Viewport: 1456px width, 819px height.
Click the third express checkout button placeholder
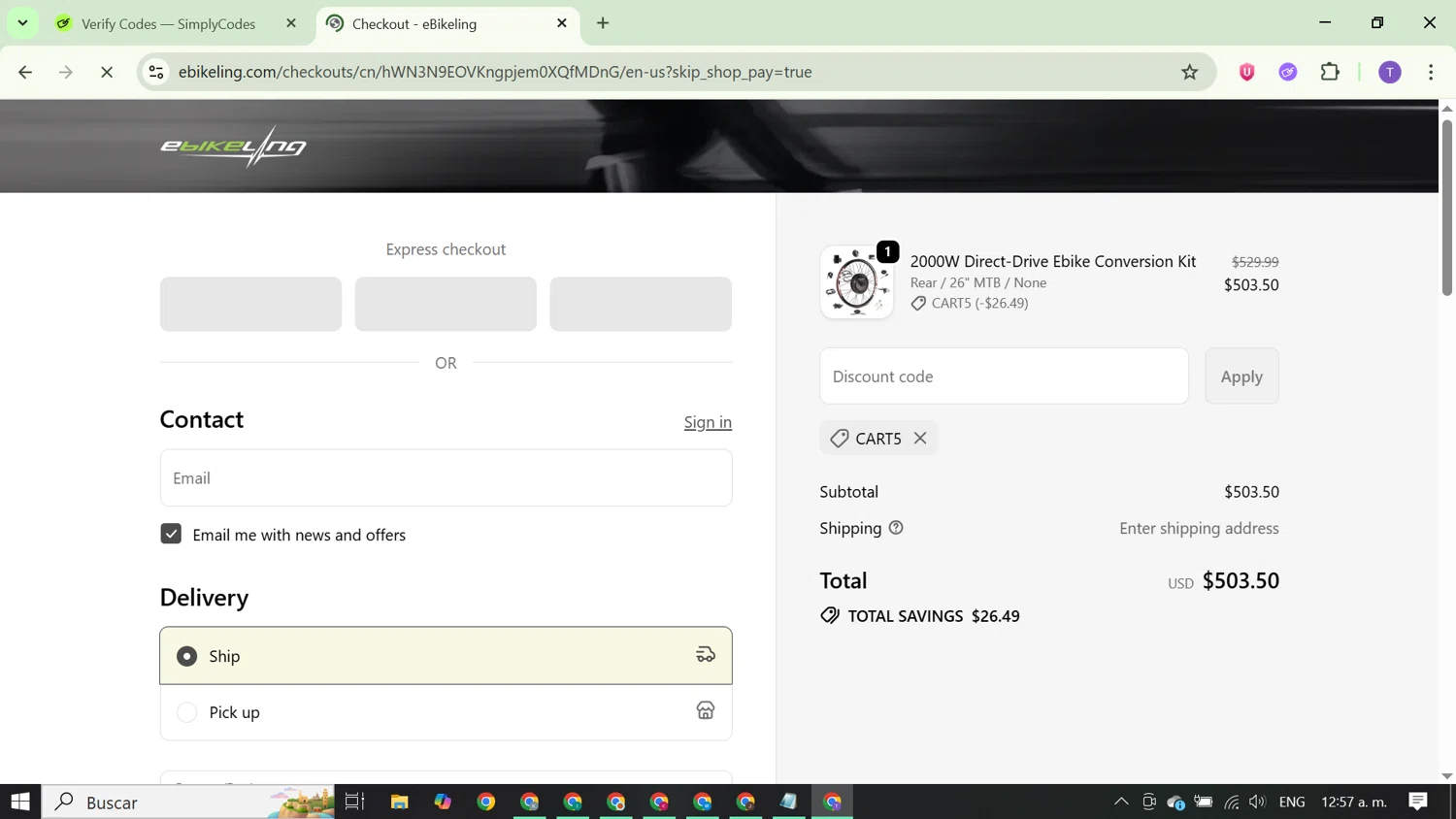click(641, 304)
